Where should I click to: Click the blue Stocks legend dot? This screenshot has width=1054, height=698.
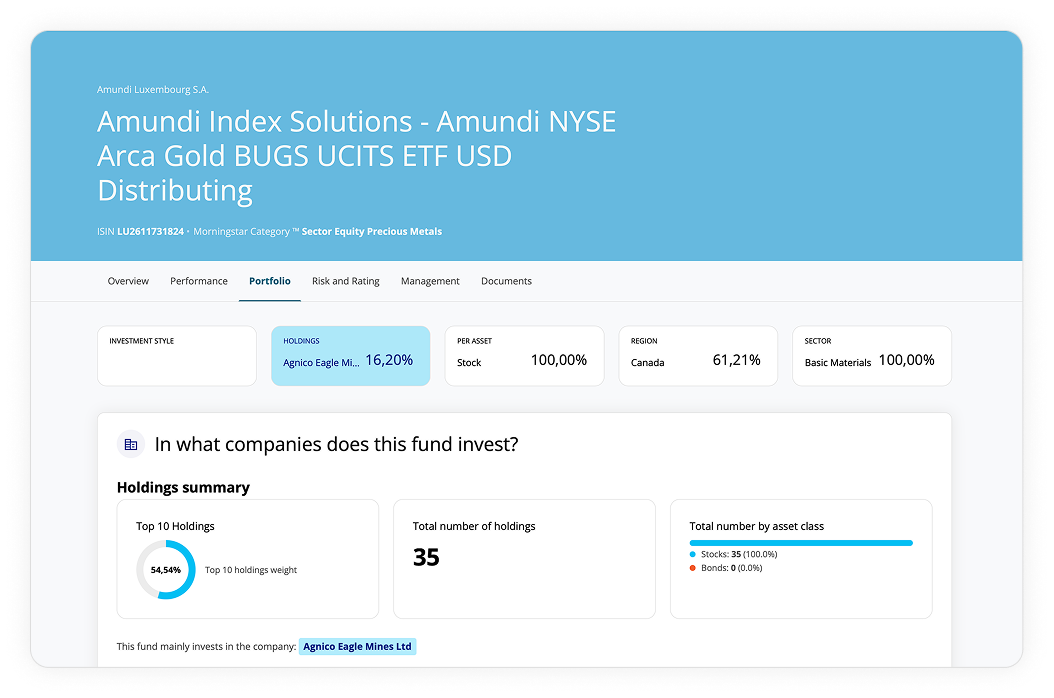tap(693, 554)
